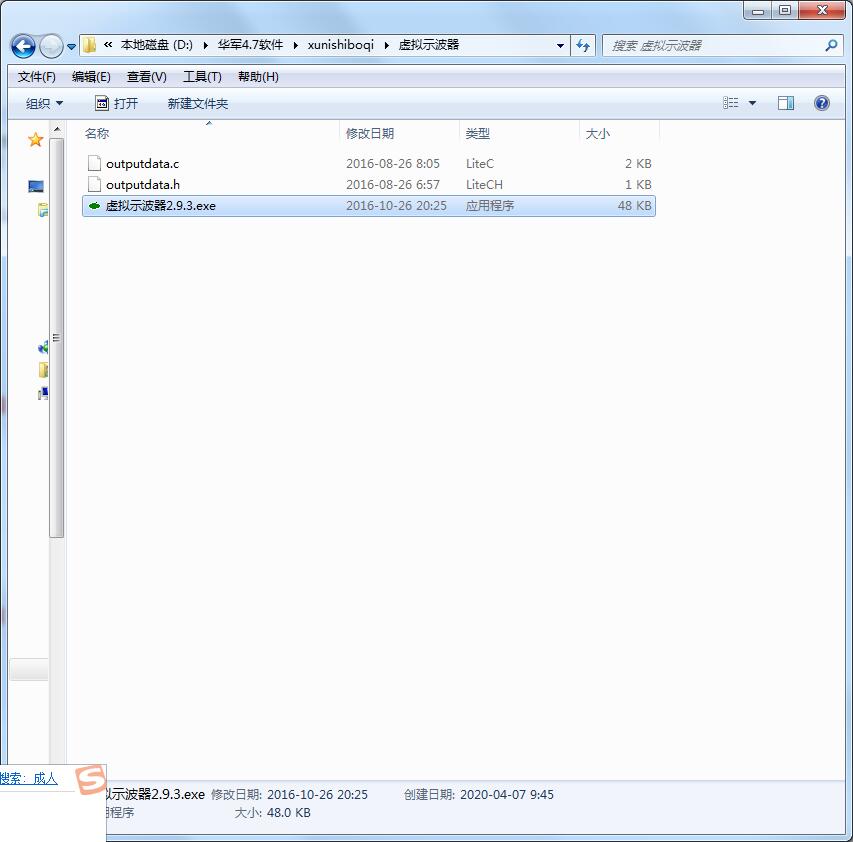
Task: Click the Sogou input method S icon
Action: (91, 778)
